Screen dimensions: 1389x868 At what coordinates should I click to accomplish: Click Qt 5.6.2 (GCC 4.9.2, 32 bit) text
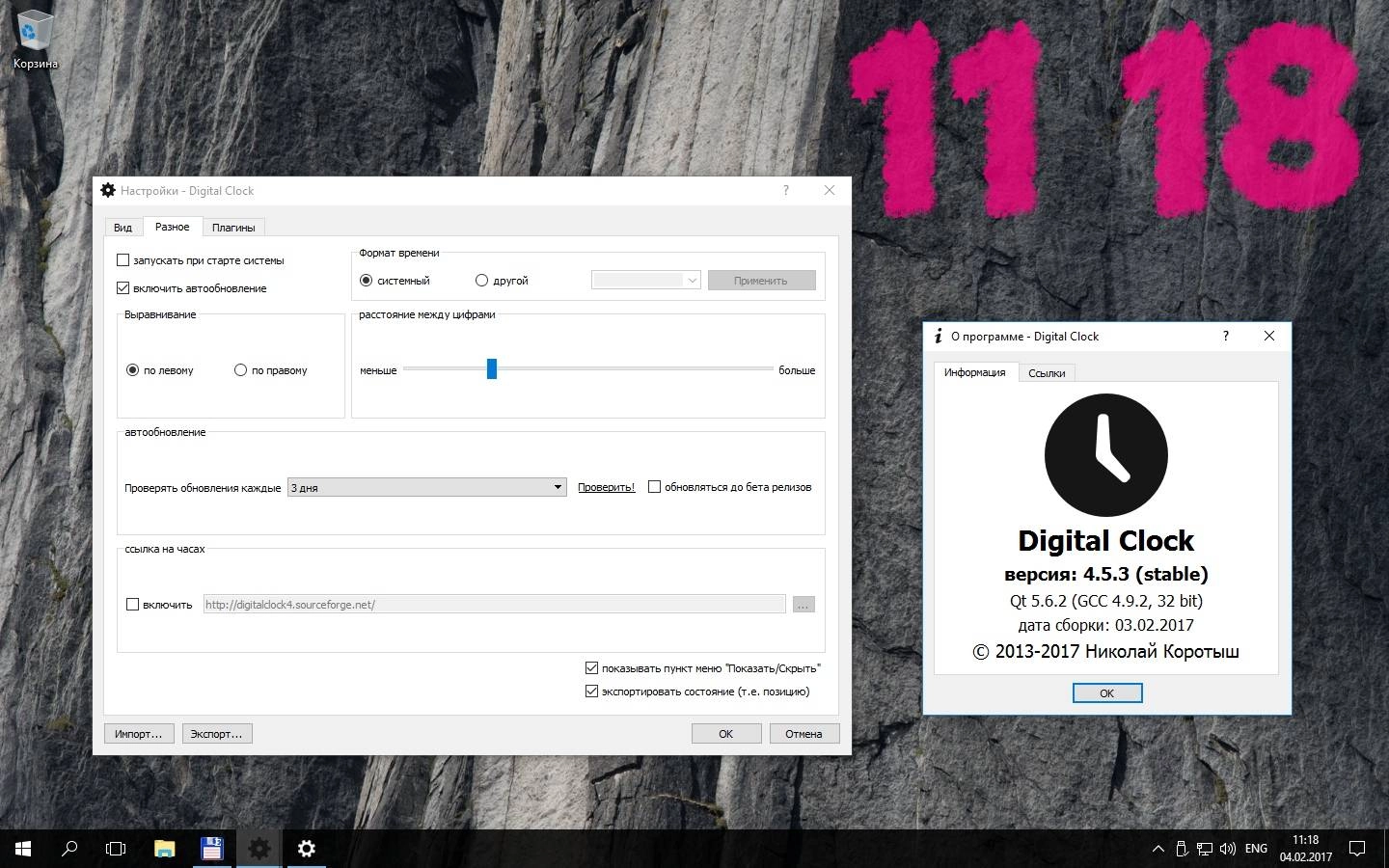(x=1106, y=601)
